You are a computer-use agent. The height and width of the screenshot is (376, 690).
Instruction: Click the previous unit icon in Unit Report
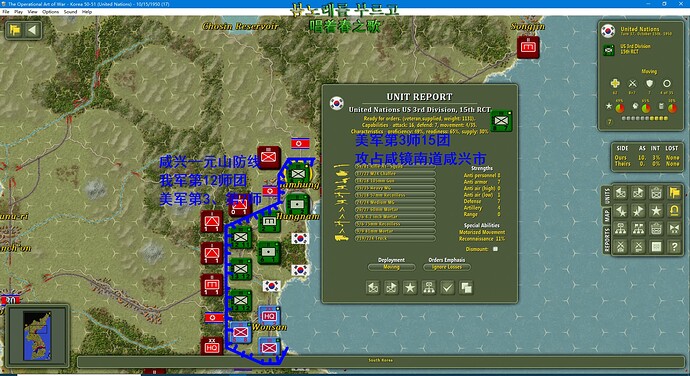(373, 288)
